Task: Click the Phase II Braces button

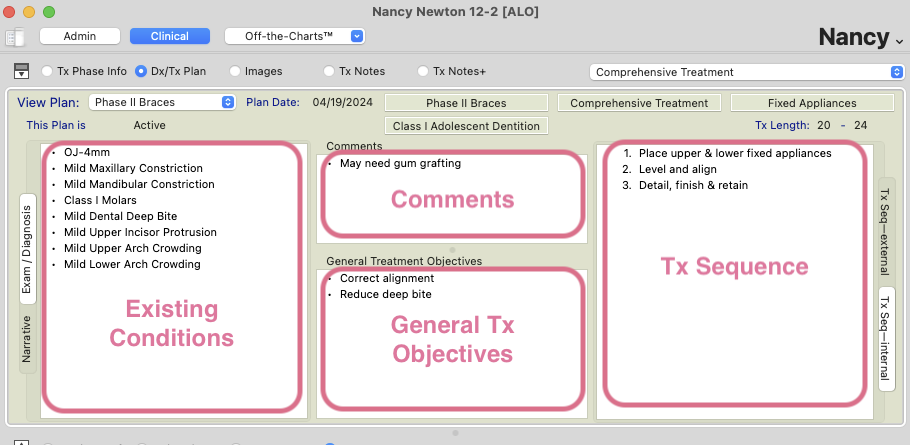Action: pyautogui.click(x=466, y=103)
